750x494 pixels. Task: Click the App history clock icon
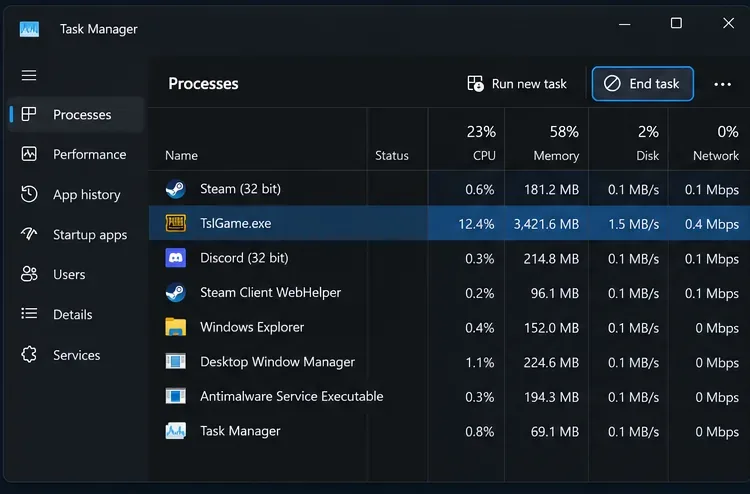pyautogui.click(x=29, y=194)
